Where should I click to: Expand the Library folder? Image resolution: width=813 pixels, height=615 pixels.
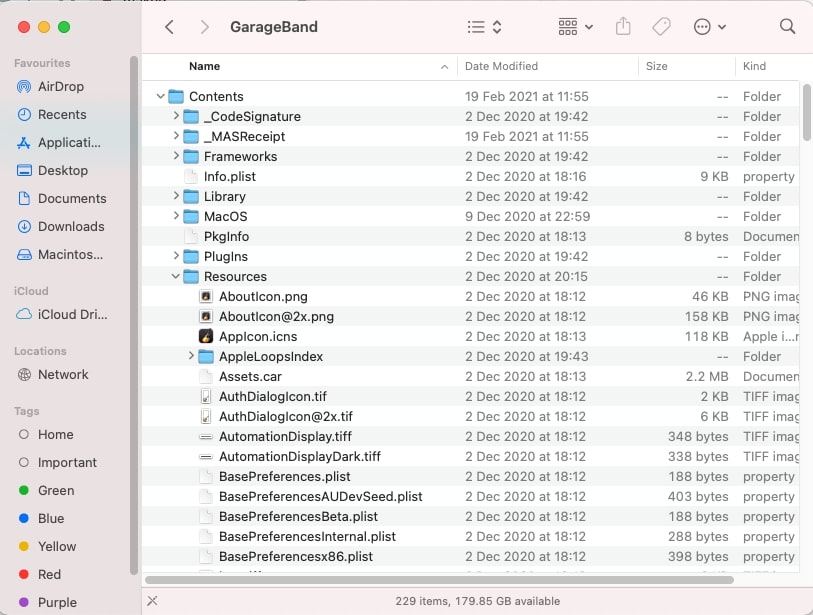point(176,196)
